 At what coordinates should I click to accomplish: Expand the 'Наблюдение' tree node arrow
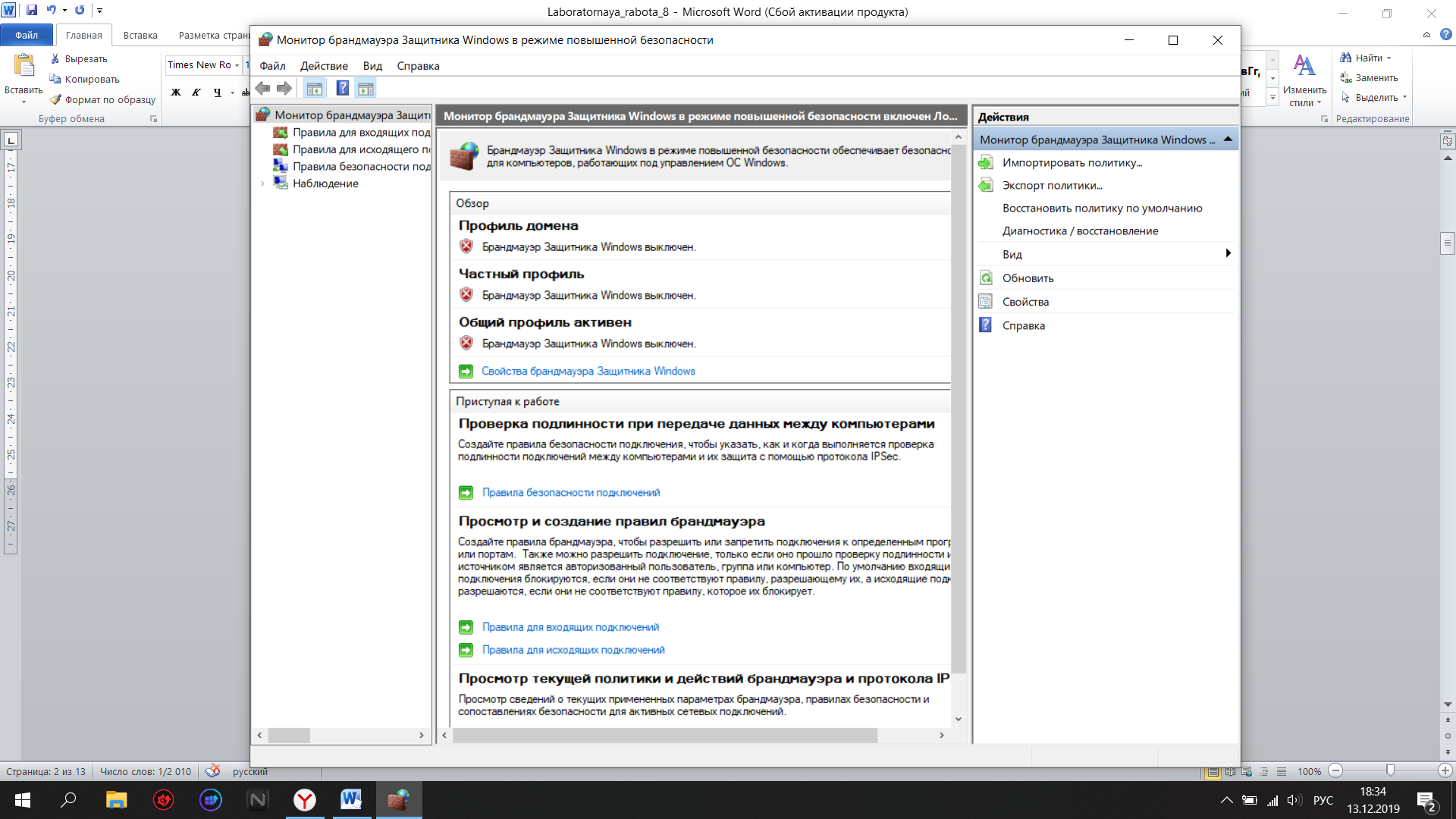click(x=262, y=184)
